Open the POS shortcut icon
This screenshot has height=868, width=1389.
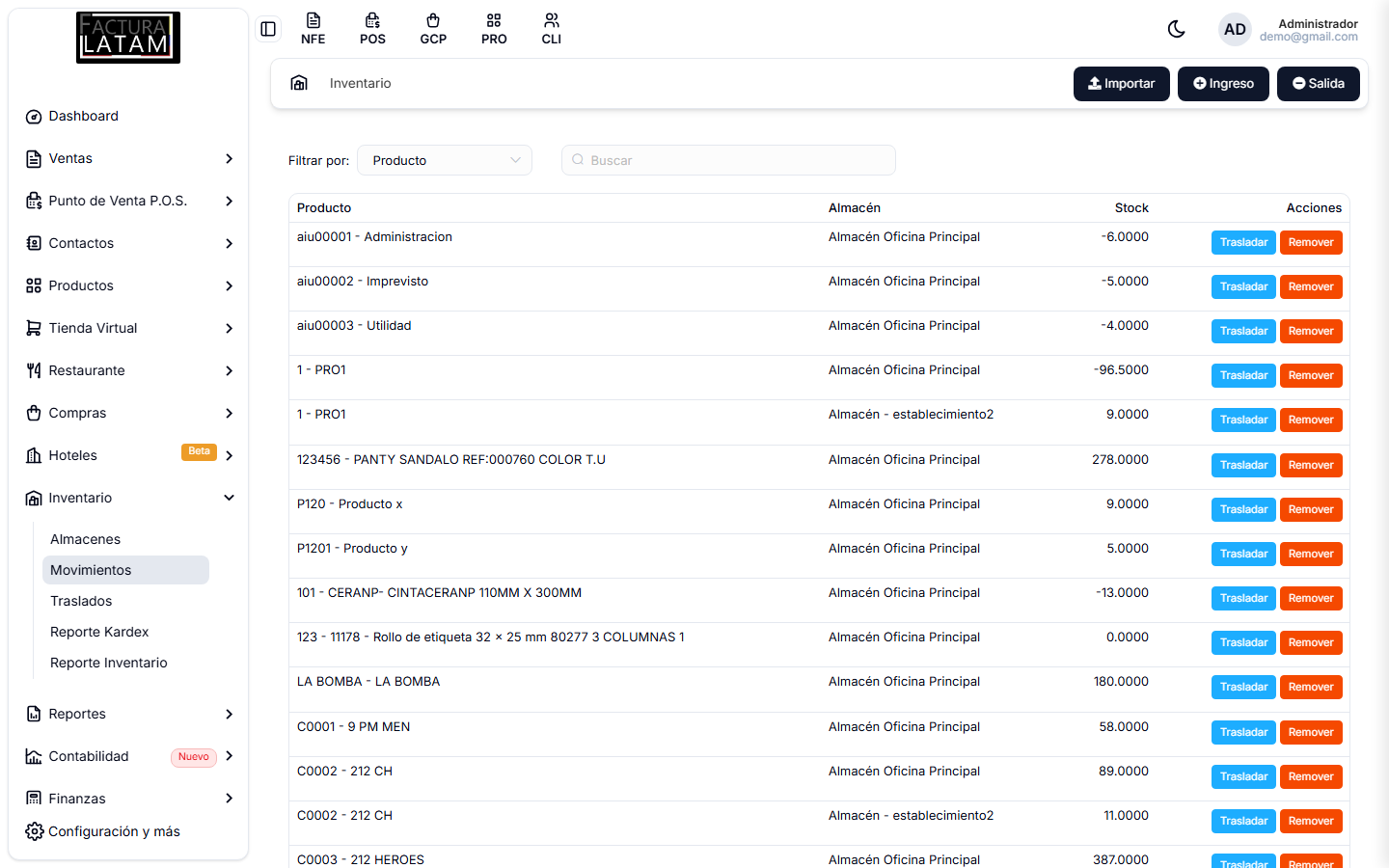tap(372, 29)
